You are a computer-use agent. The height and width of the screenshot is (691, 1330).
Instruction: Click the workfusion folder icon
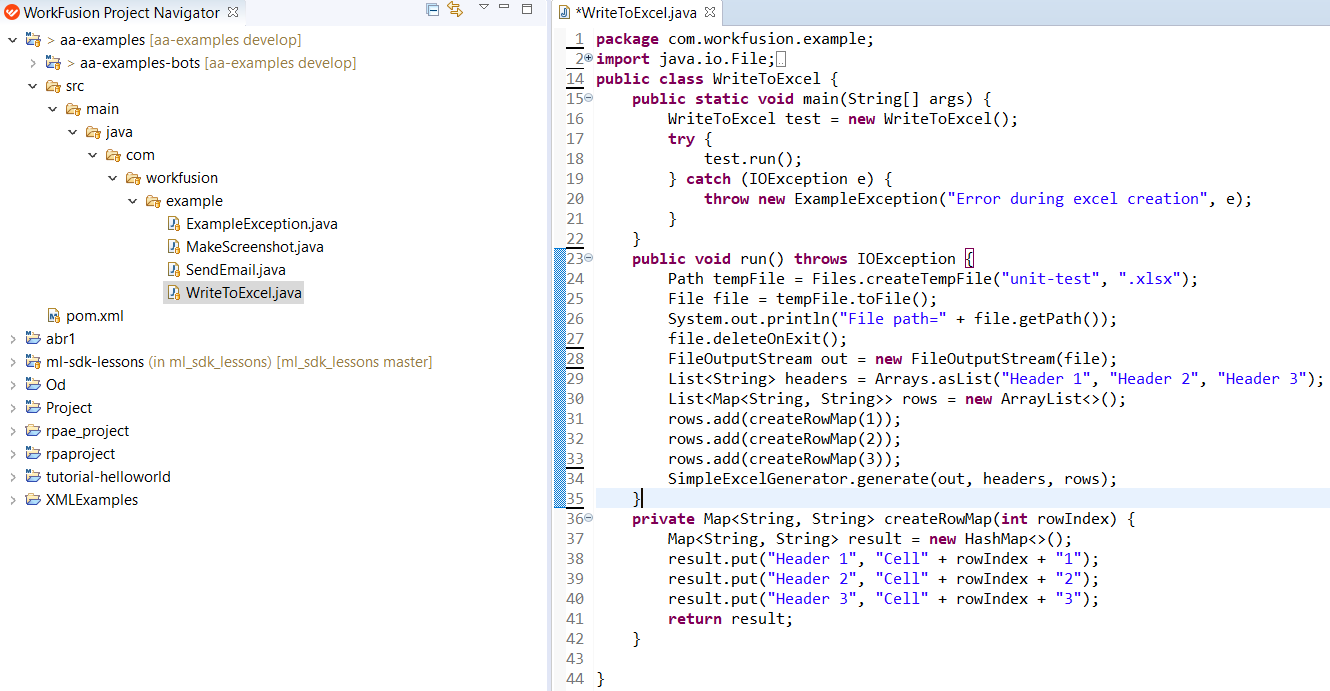pyautogui.click(x=133, y=178)
